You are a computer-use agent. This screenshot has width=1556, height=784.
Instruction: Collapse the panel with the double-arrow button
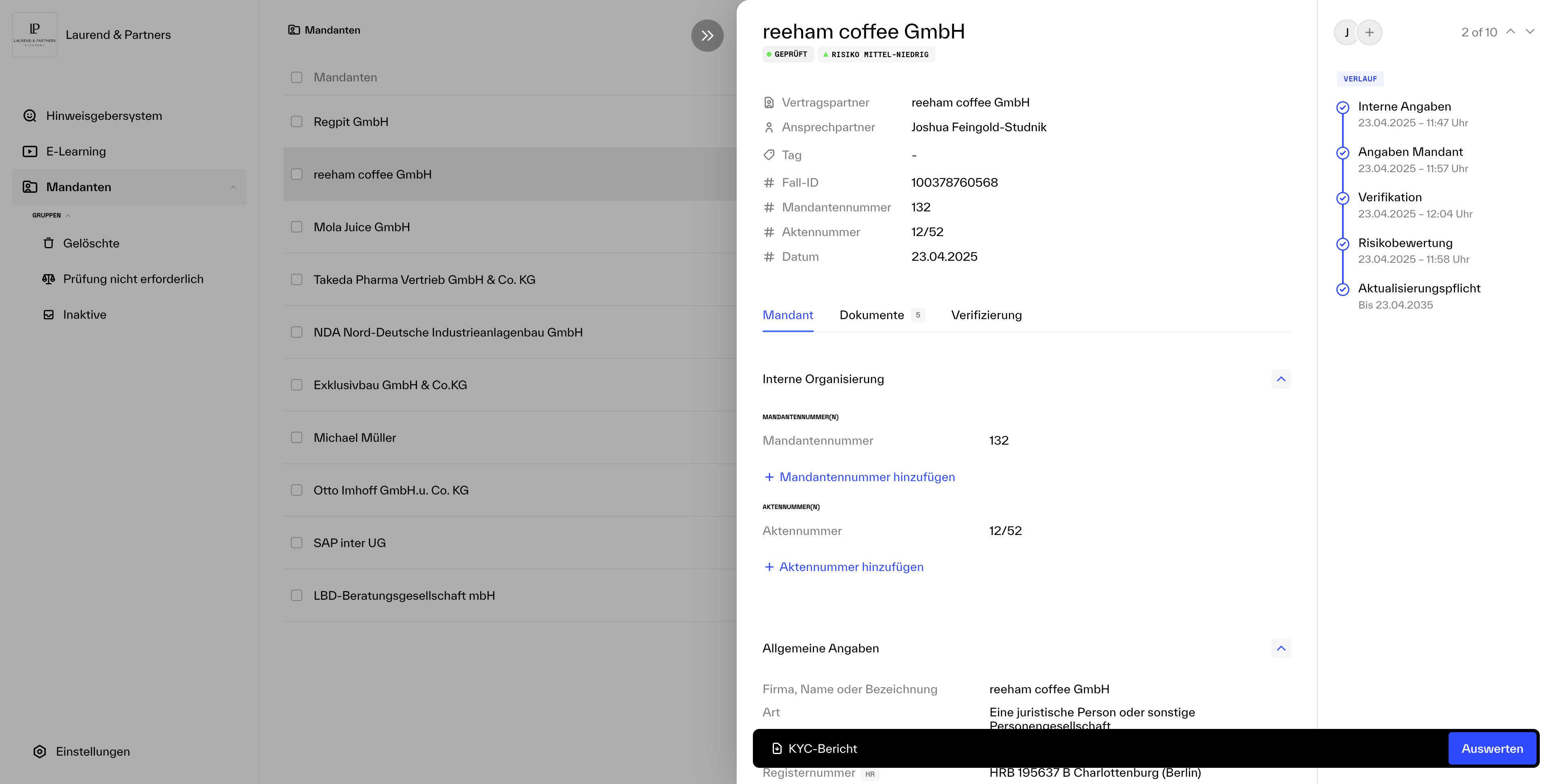[707, 36]
